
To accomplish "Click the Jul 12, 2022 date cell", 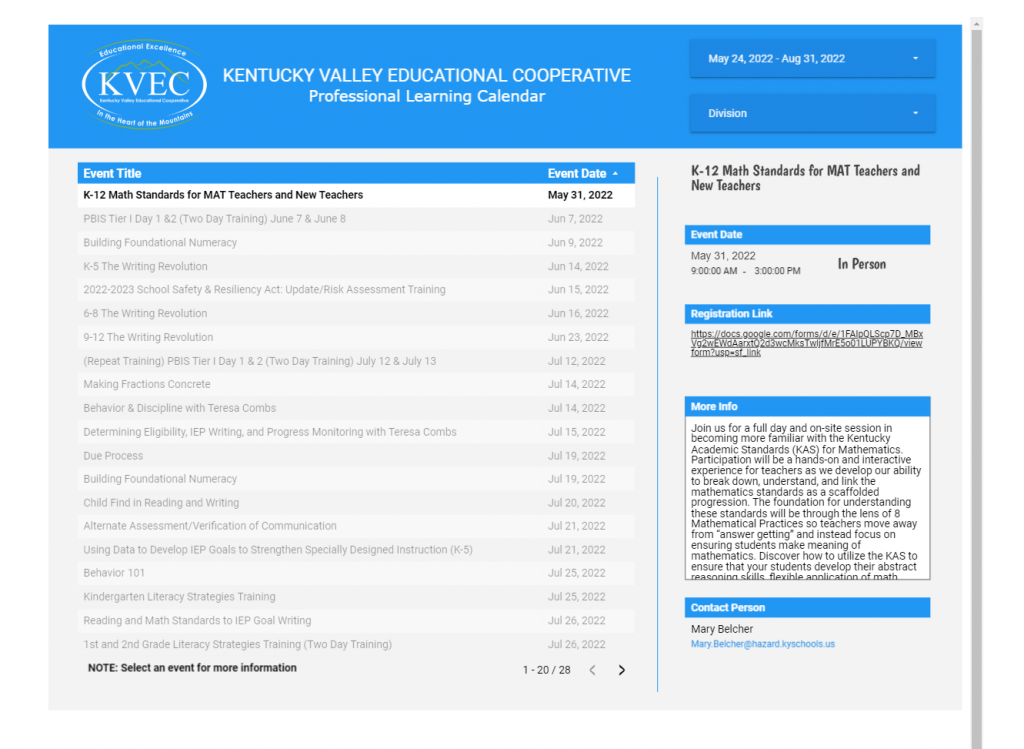I will pos(576,361).
